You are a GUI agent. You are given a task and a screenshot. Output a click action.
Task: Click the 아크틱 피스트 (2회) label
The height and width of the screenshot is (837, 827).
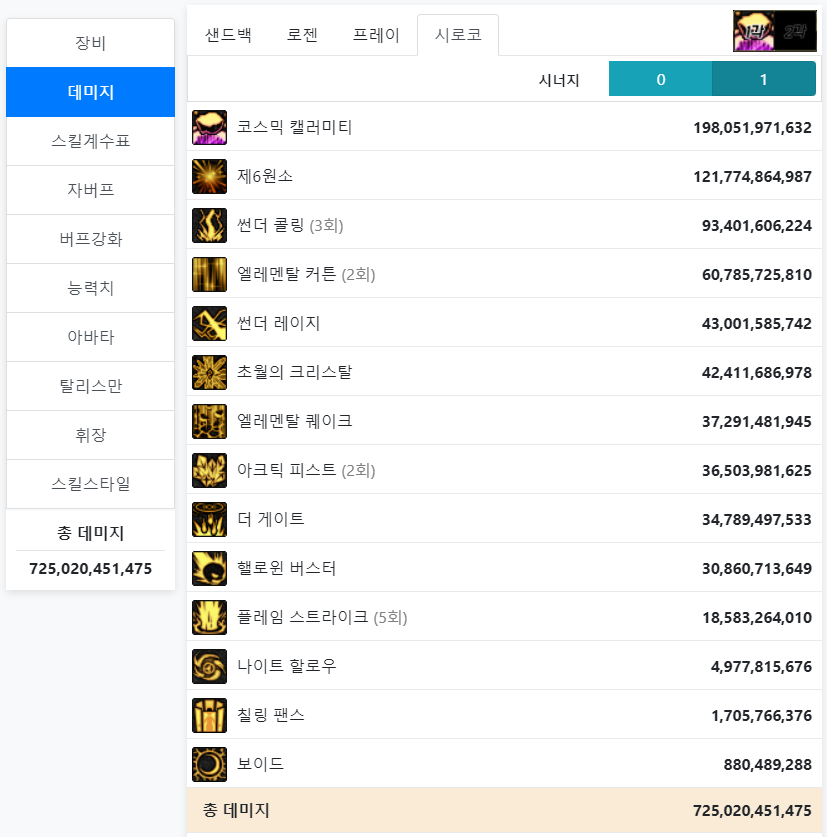click(x=306, y=470)
